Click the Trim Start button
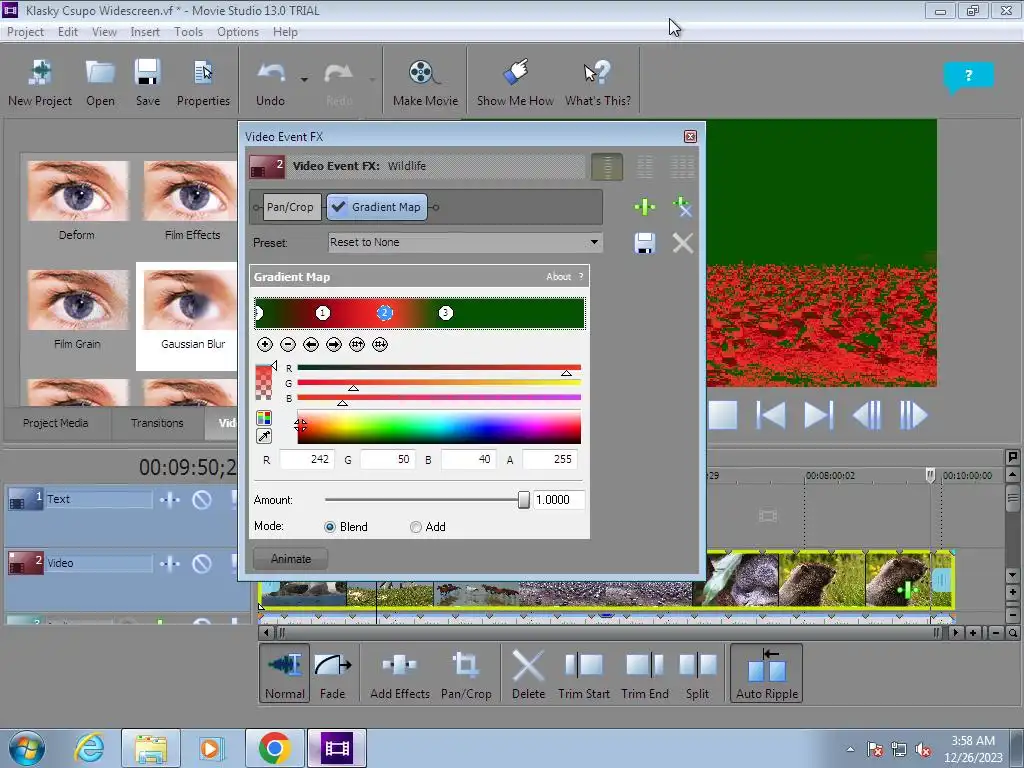The height and width of the screenshot is (768, 1024). pyautogui.click(x=584, y=673)
